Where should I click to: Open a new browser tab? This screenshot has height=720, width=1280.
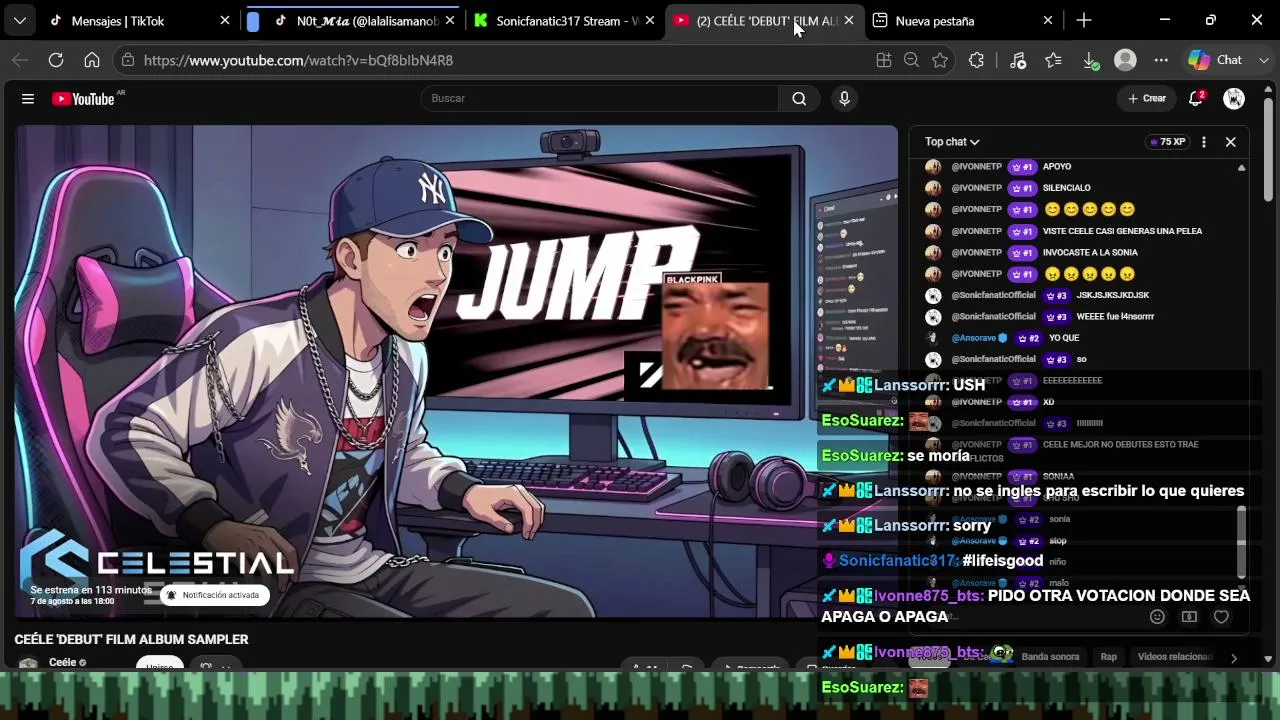click(x=1084, y=20)
